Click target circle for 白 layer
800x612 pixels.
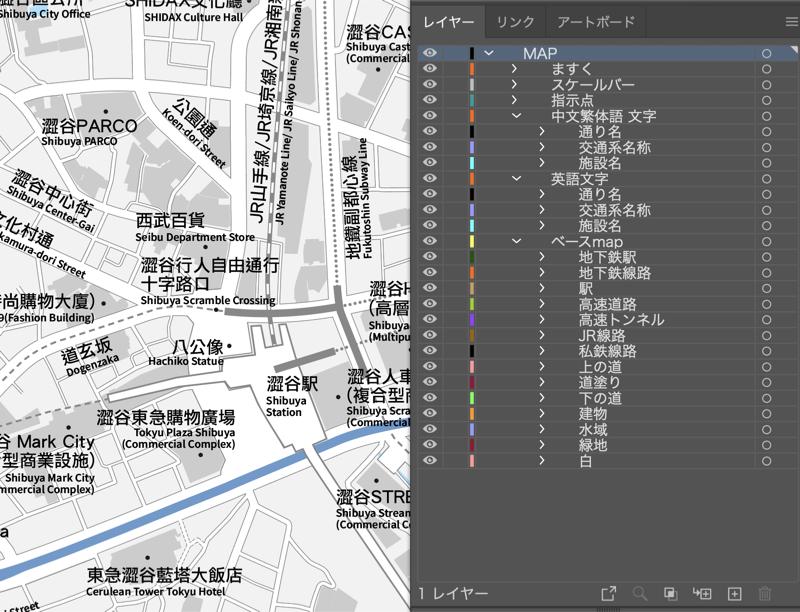[x=766, y=461]
